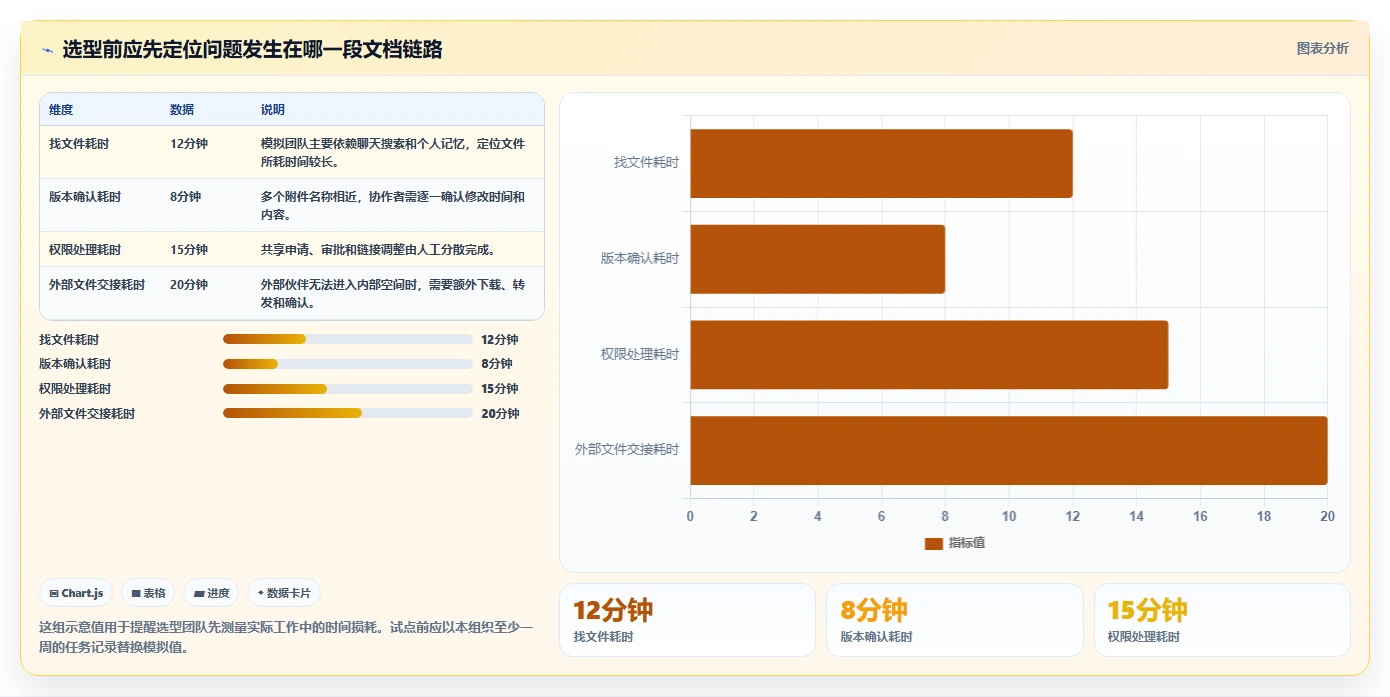The image size is (1390, 697).
Task: Select the 权限处理耗时 table row name
Action: point(85,250)
